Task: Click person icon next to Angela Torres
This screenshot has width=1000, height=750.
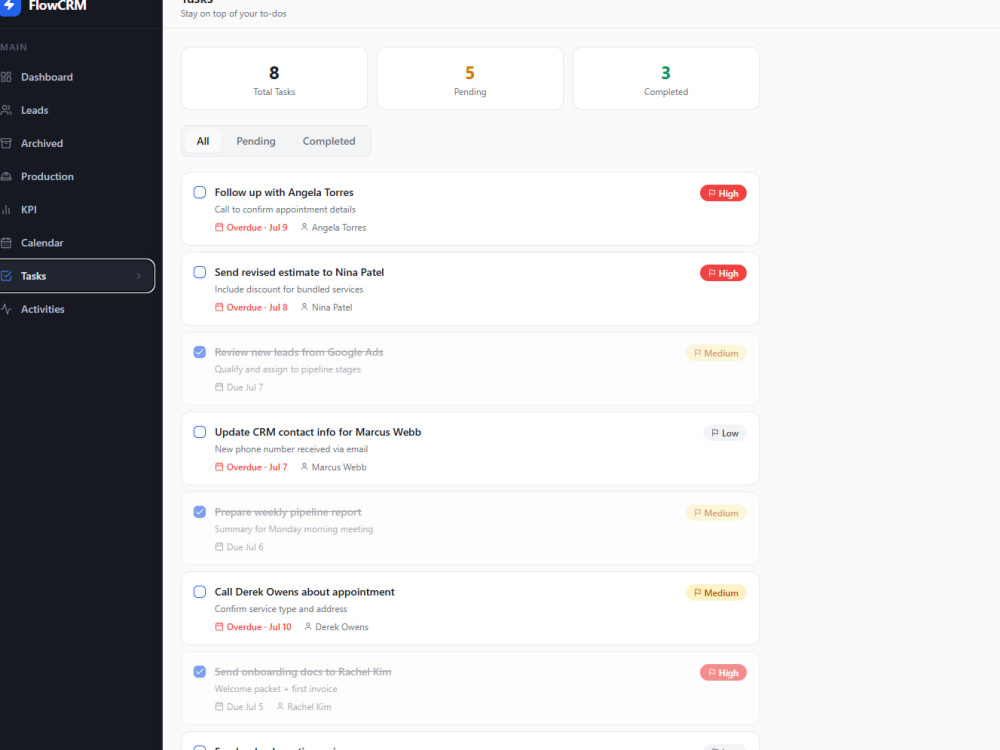Action: pyautogui.click(x=304, y=227)
